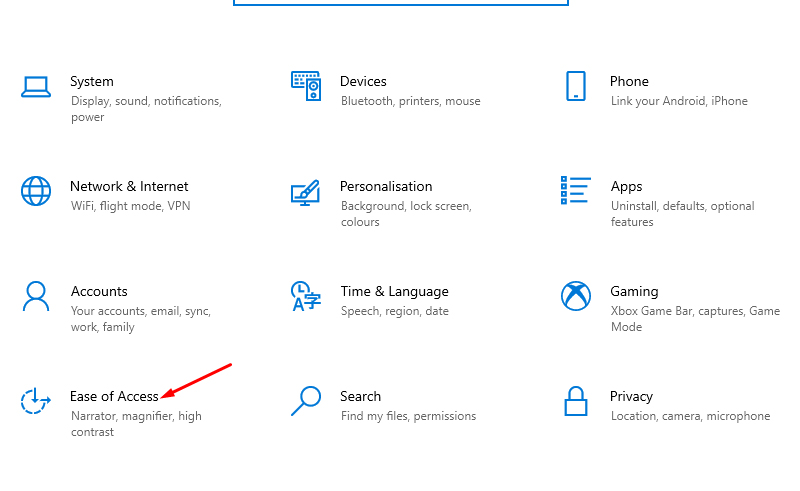Select the Personalisation heading text
This screenshot has height=491, width=800.
coord(386,186)
